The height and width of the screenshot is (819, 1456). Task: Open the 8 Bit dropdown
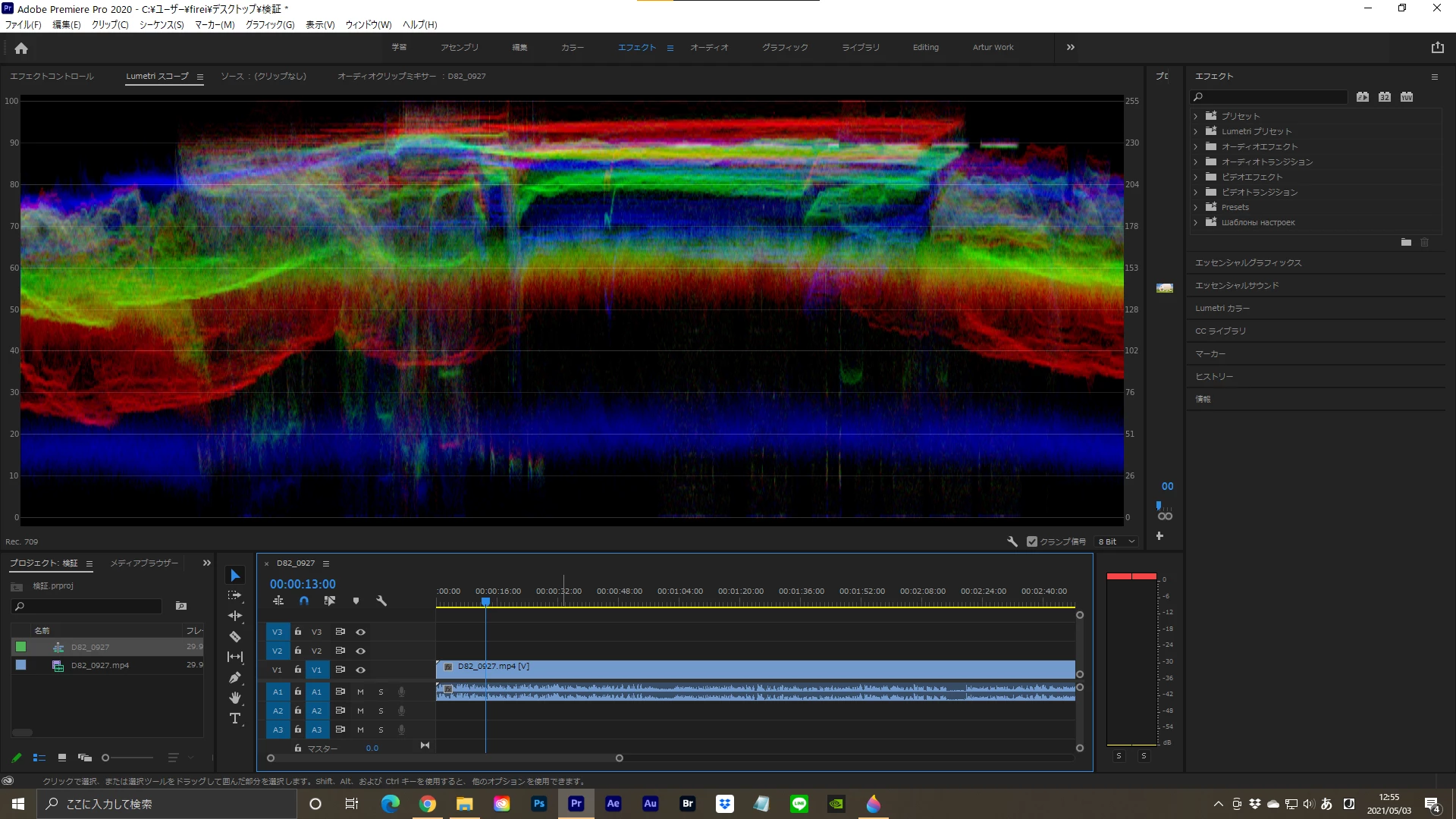[1116, 541]
